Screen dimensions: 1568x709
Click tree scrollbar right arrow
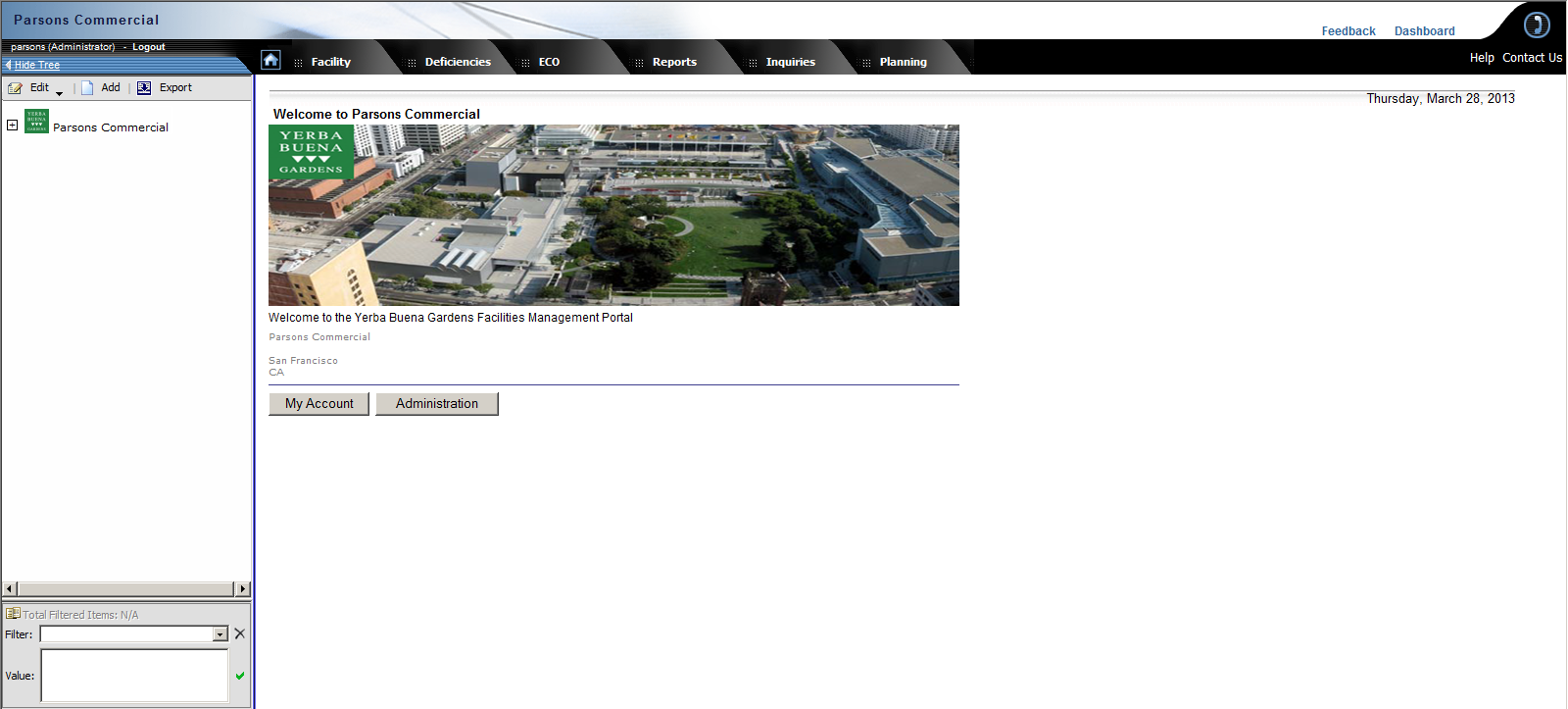243,589
